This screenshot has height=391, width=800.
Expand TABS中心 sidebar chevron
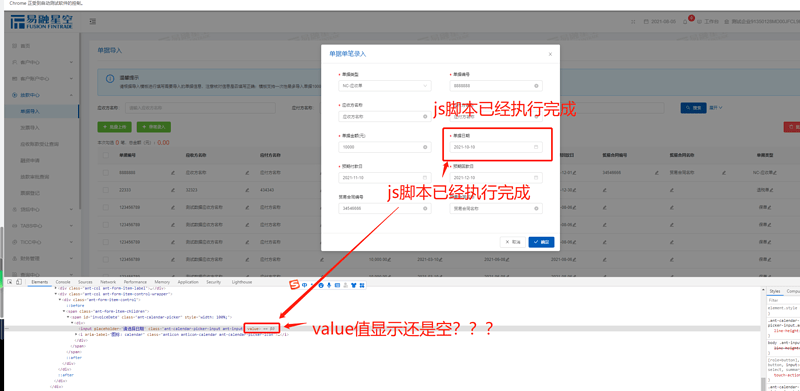point(71,226)
